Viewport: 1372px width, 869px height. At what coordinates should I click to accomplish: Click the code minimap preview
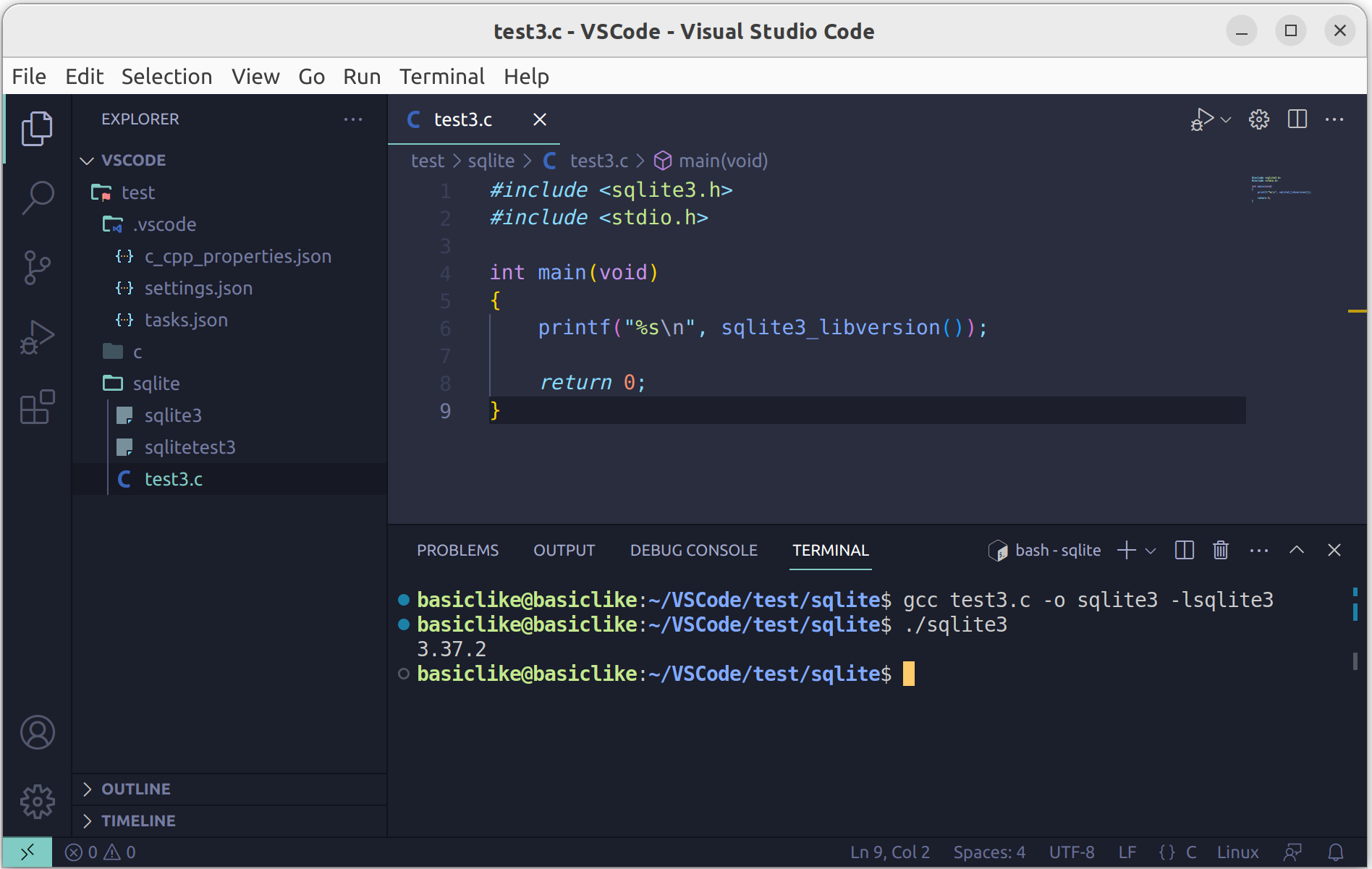point(1281,188)
